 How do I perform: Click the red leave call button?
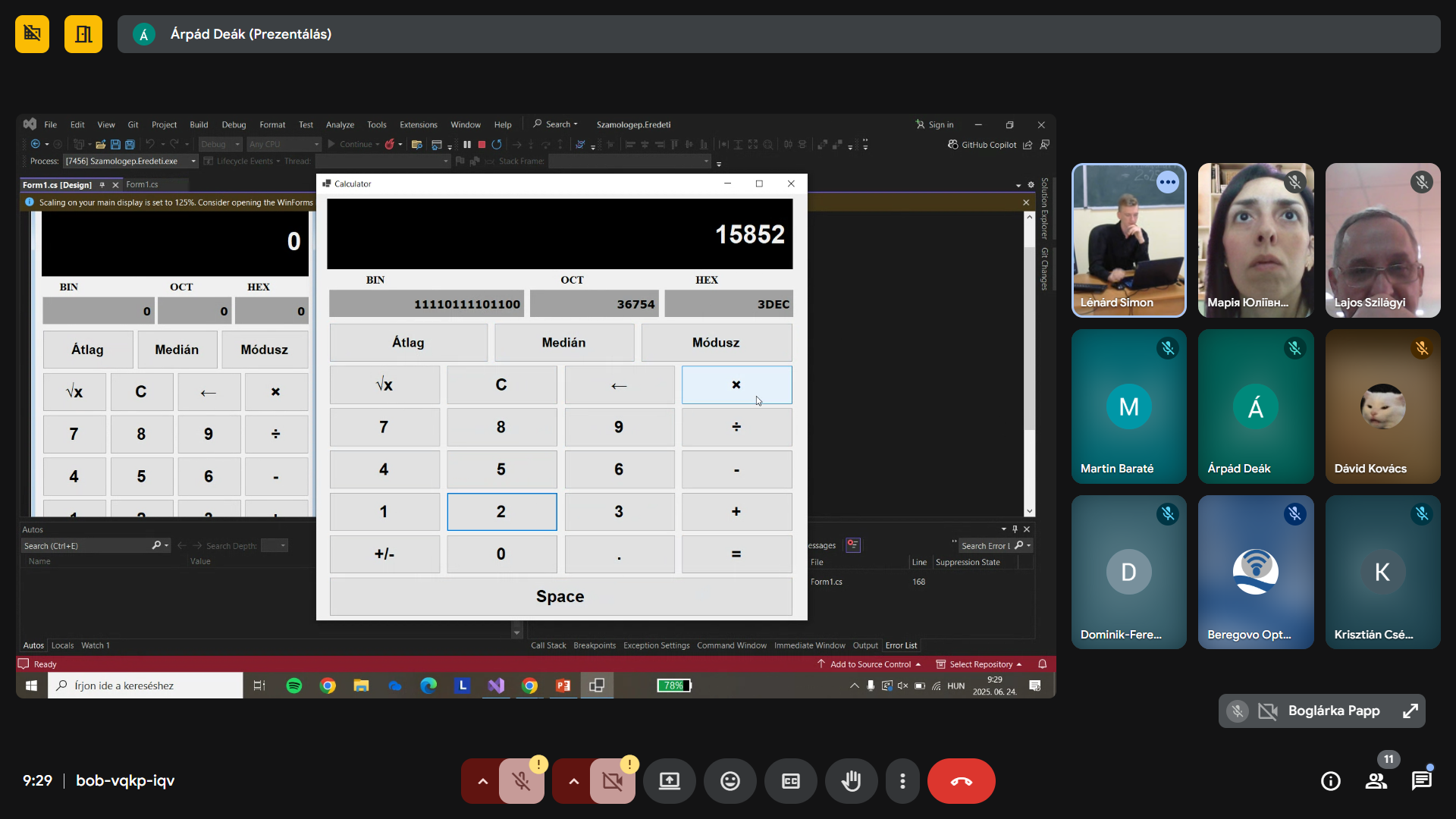961,781
